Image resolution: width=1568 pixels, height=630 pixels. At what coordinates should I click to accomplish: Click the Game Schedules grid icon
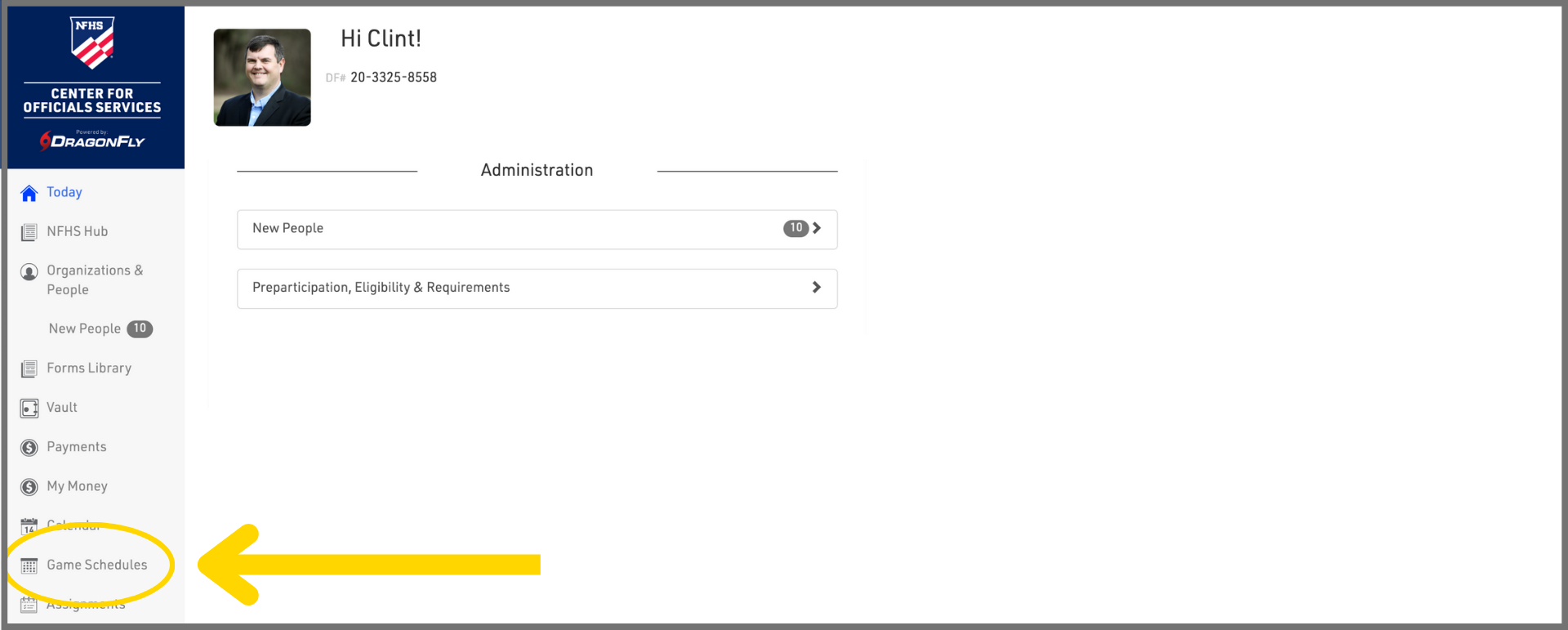tap(29, 565)
